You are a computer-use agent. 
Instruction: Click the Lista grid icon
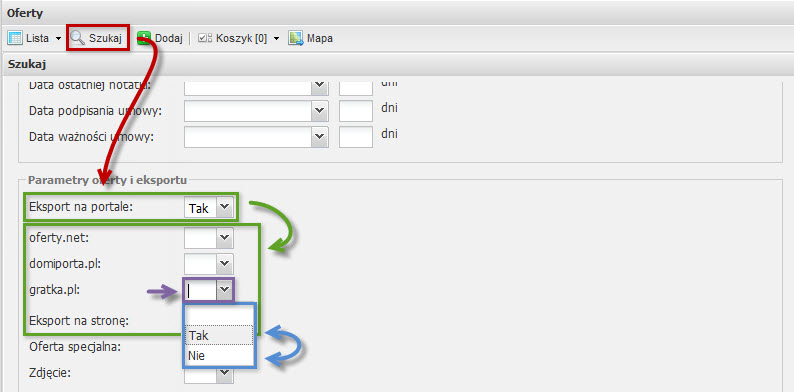(x=16, y=38)
